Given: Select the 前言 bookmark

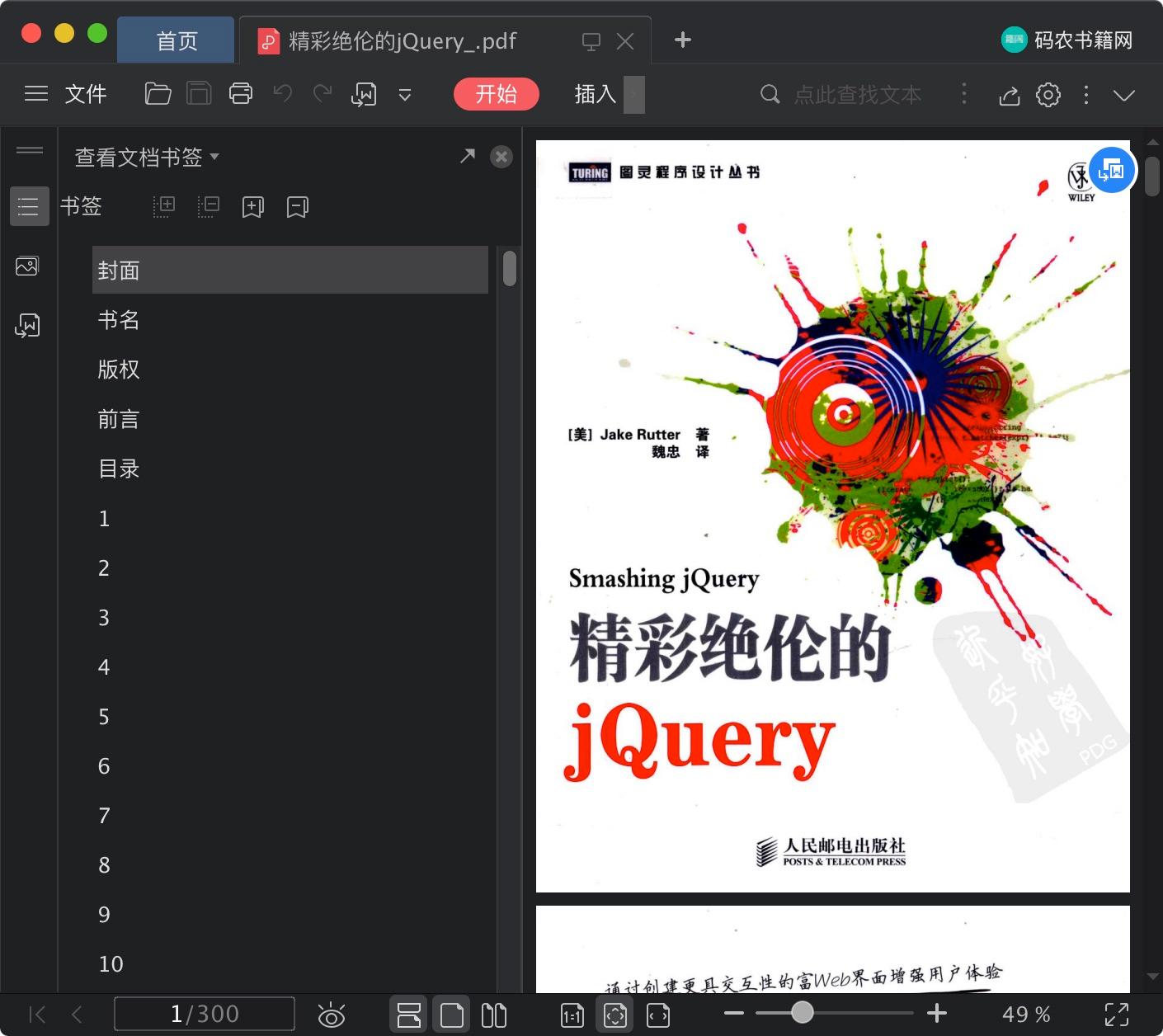Looking at the screenshot, I should click(290, 419).
